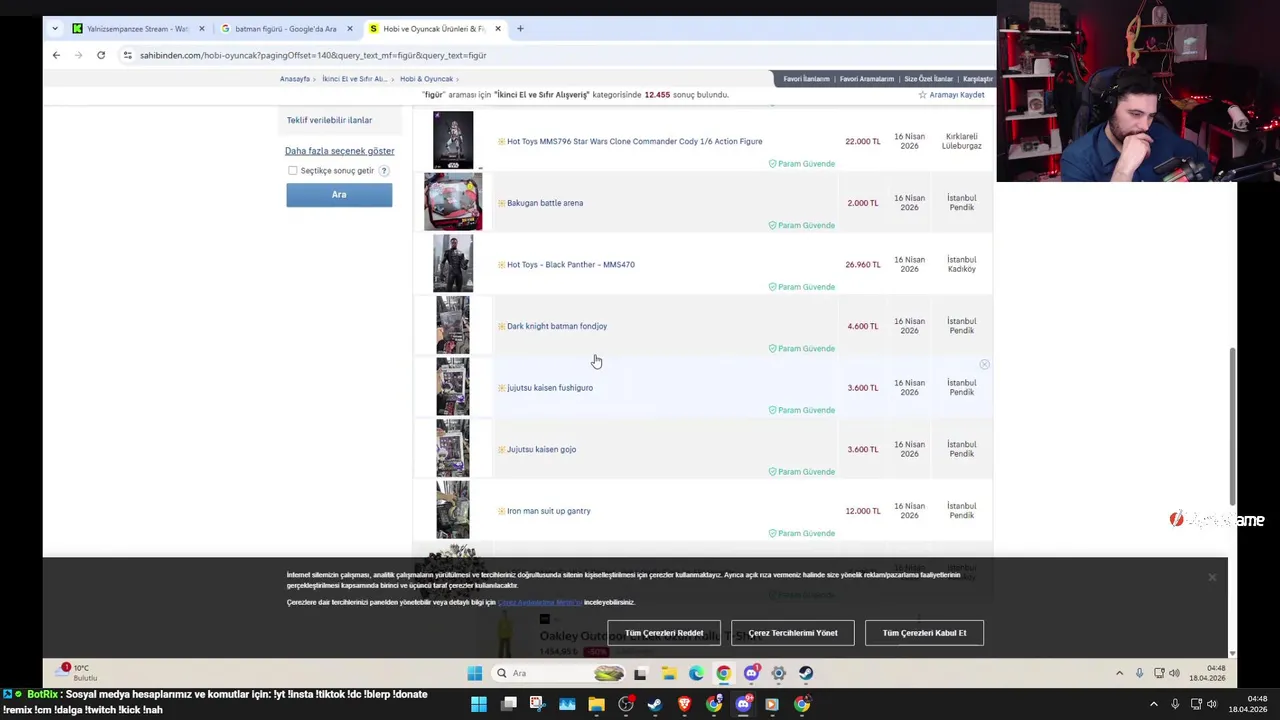This screenshot has width=1280, height=720.
Task: Show hidden tray icons on the bottom taskbar
Action: click(1153, 705)
